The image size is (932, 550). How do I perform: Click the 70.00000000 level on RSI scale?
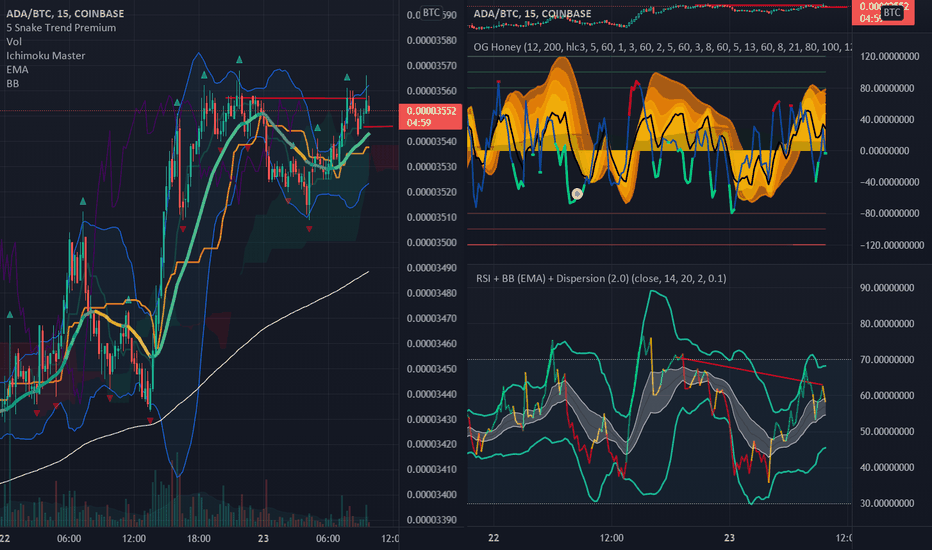coord(887,360)
